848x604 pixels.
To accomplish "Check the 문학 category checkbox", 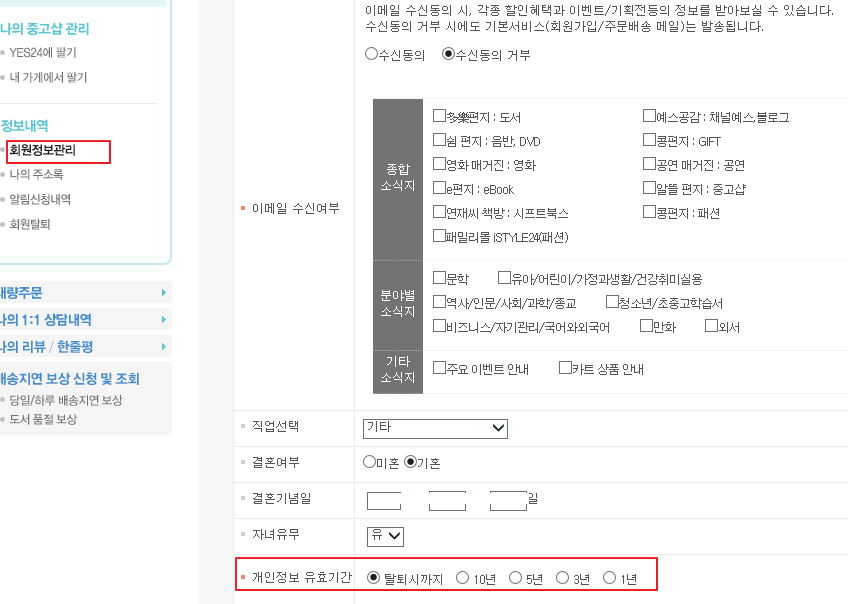I will tap(439, 278).
